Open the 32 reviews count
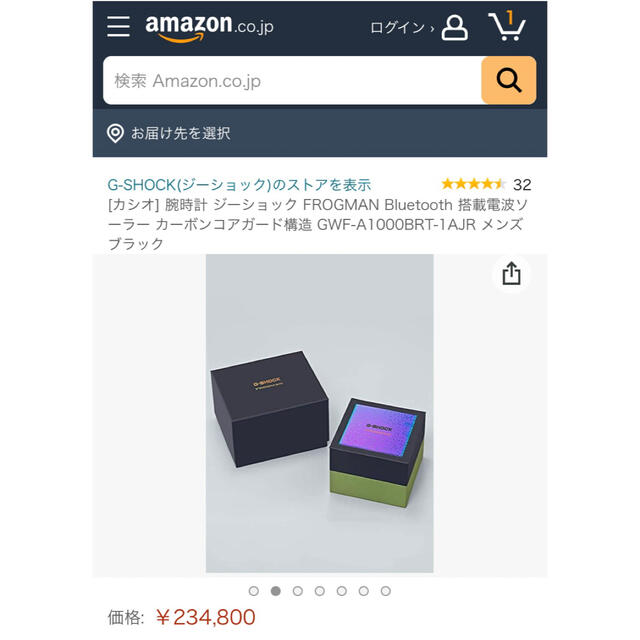This screenshot has width=640, height=640. pyautogui.click(x=522, y=185)
